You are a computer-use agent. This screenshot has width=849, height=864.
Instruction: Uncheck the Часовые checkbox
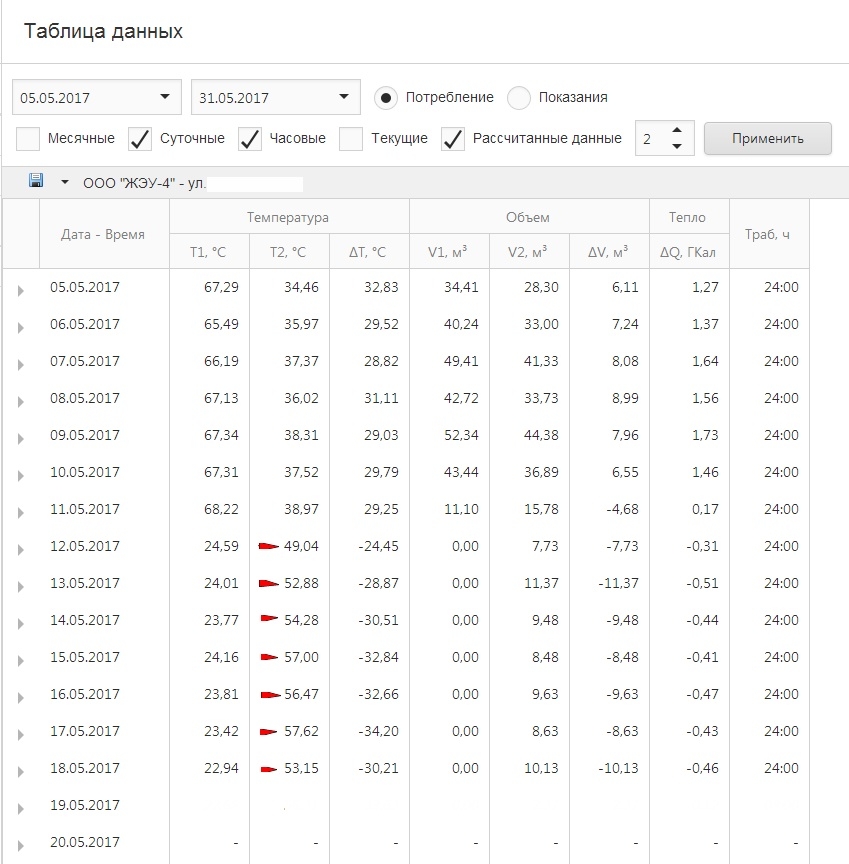point(250,139)
